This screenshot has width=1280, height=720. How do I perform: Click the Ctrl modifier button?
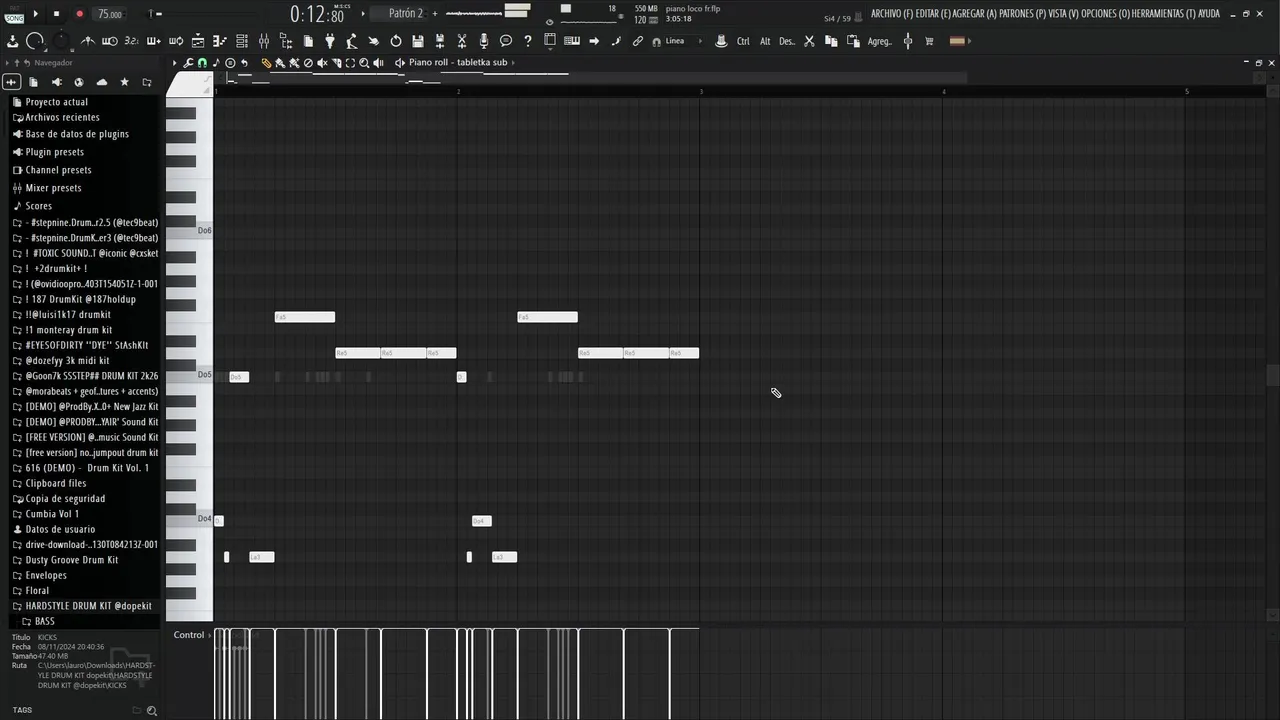pyautogui.click(x=743, y=41)
